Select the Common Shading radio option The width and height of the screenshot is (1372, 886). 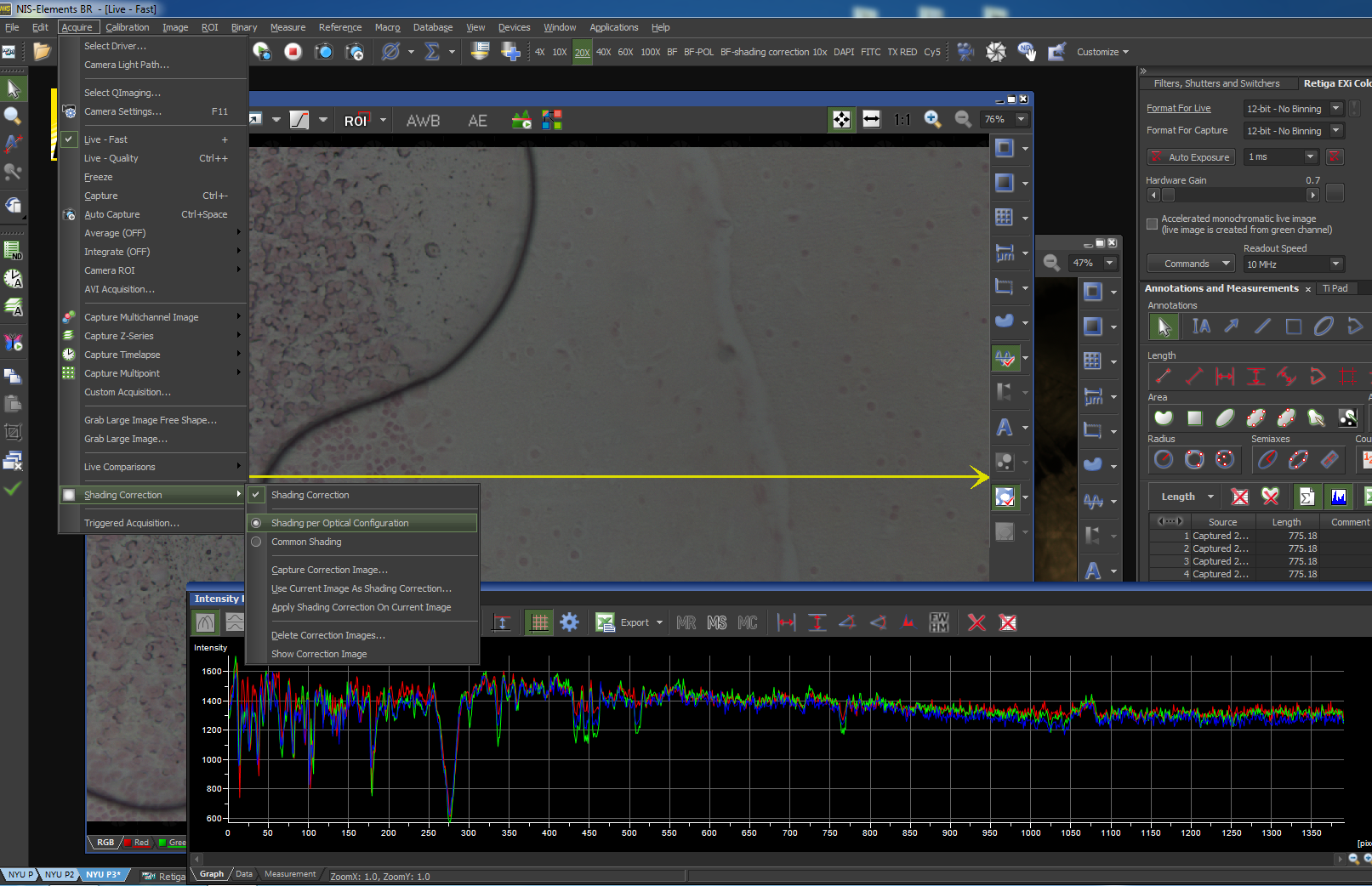click(306, 542)
